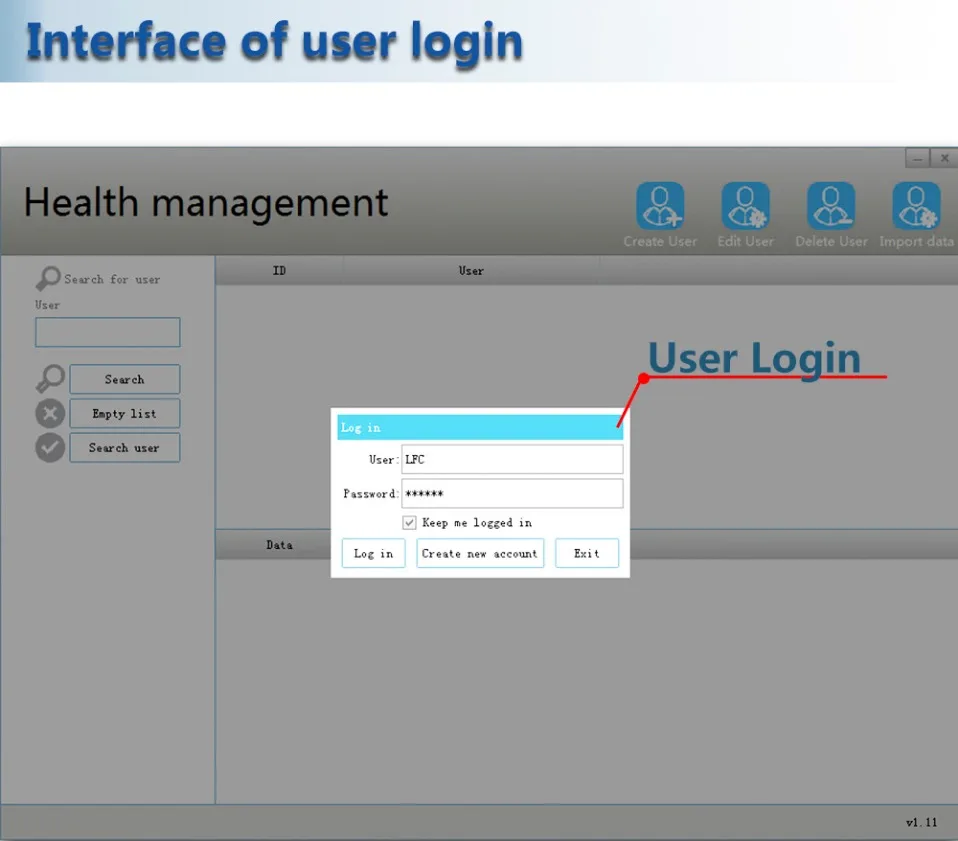Click the Import data icon
958x841 pixels.
(916, 206)
